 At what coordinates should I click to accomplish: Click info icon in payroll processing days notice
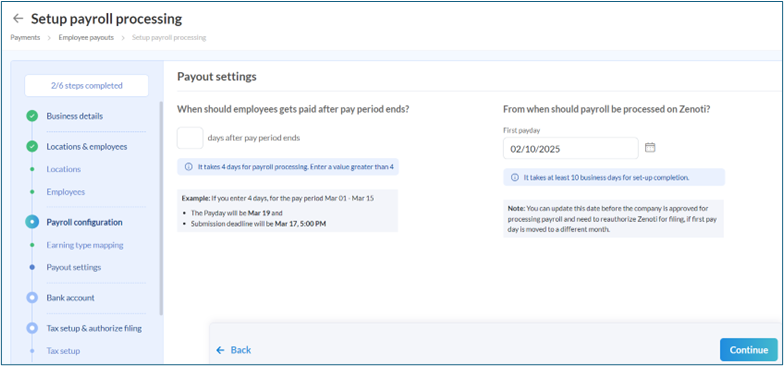click(188, 167)
